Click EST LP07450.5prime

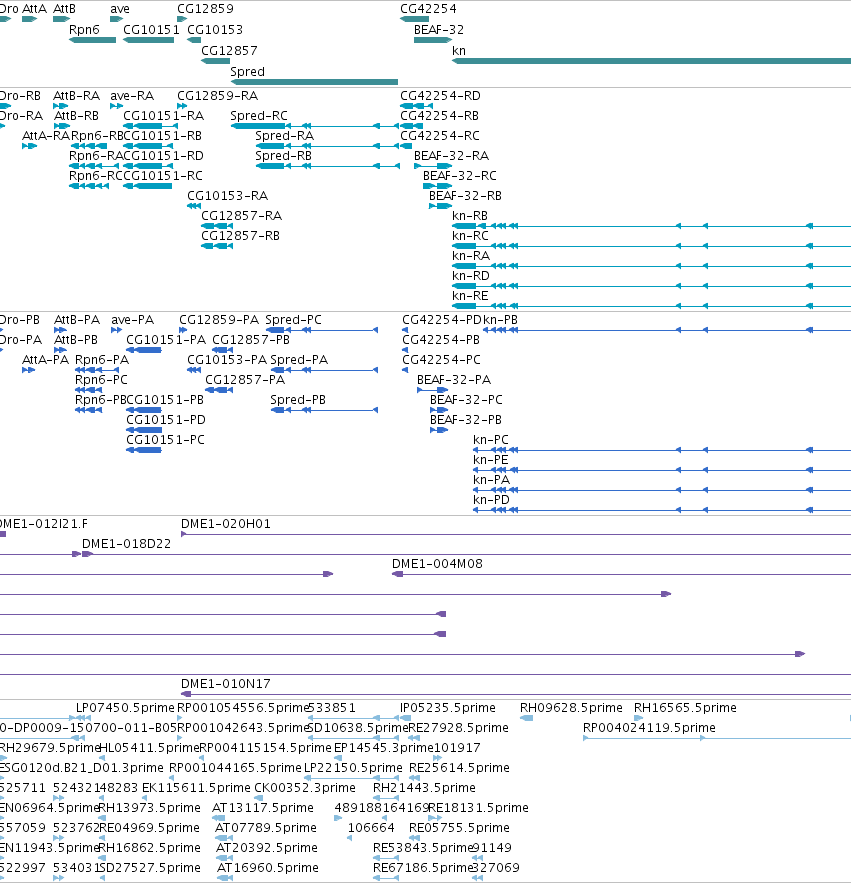tap(125, 708)
